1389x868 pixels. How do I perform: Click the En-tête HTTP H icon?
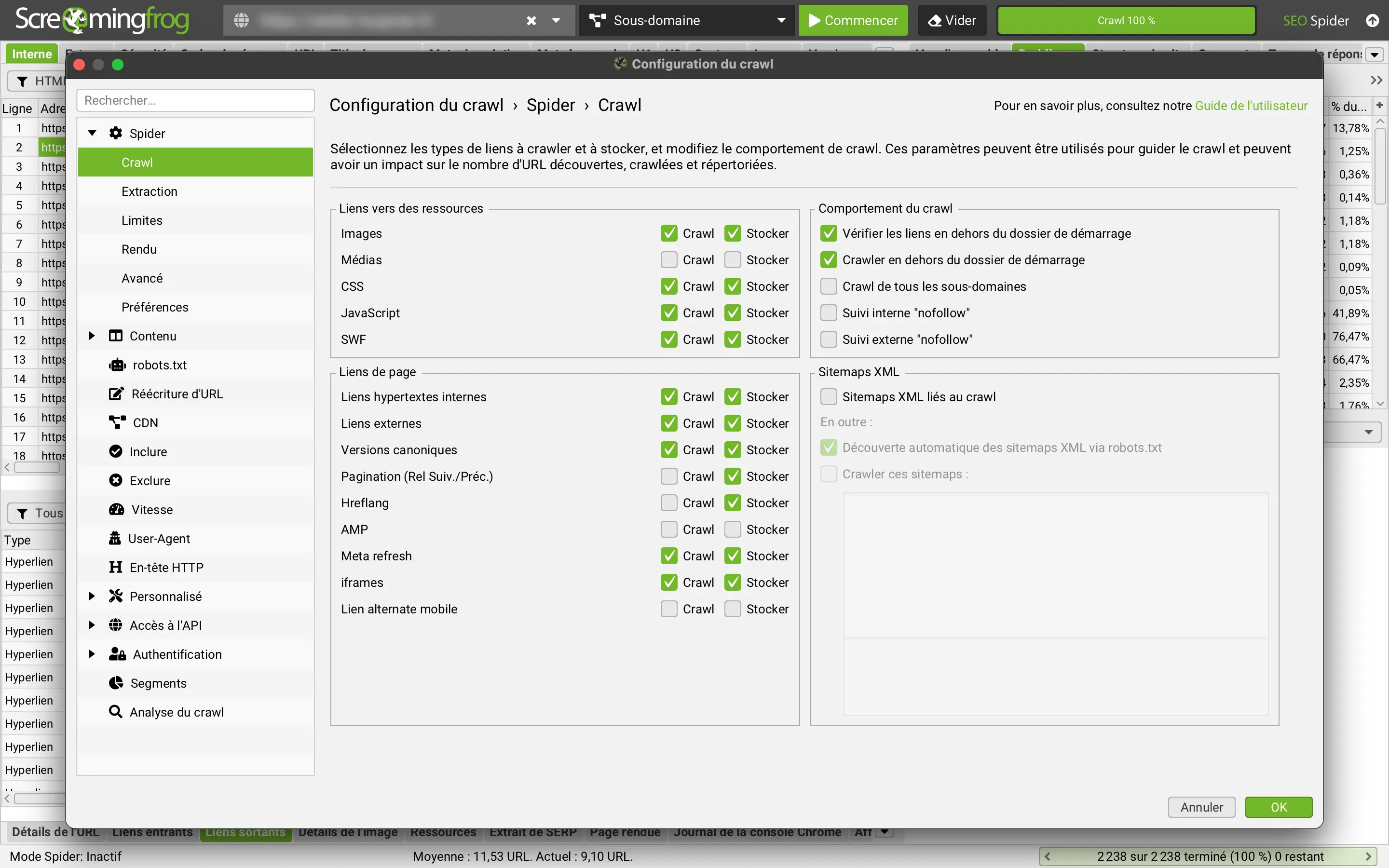[x=116, y=567]
